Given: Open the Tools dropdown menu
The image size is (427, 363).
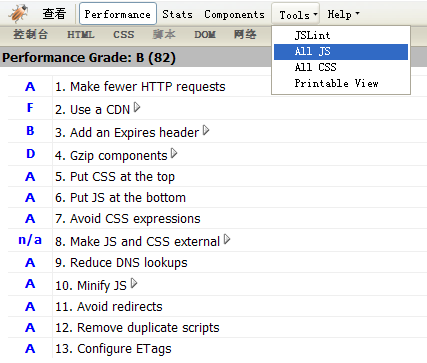Looking at the screenshot, I should (296, 14).
